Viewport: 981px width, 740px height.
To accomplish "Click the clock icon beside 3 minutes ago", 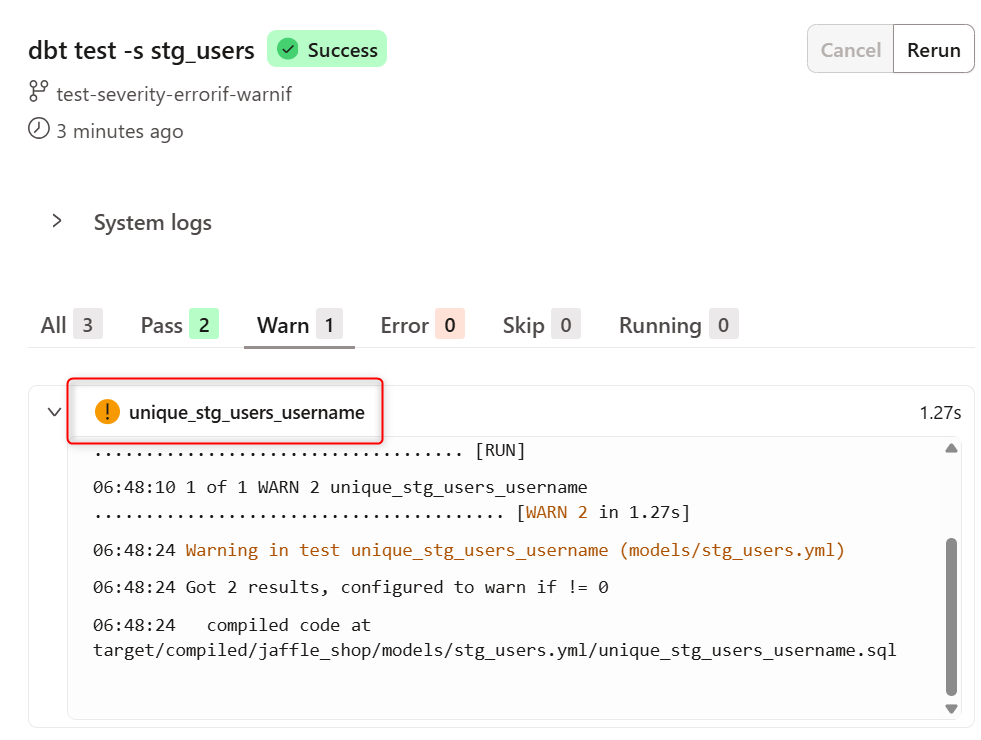I will point(38,128).
